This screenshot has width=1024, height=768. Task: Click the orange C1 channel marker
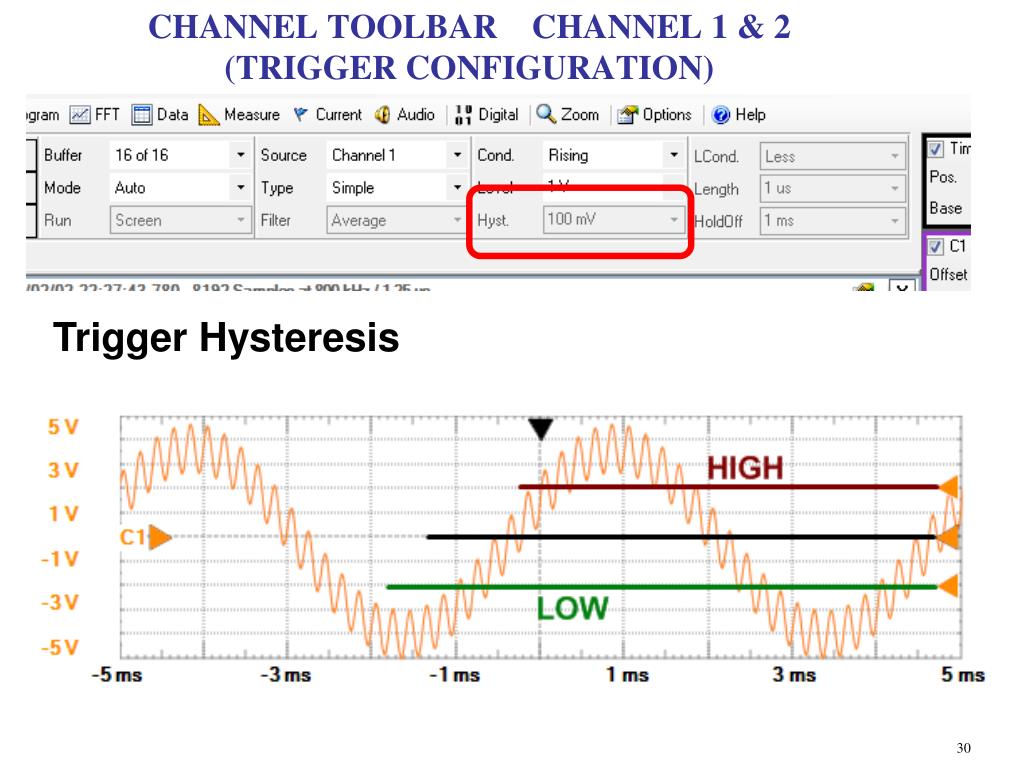[x=158, y=538]
